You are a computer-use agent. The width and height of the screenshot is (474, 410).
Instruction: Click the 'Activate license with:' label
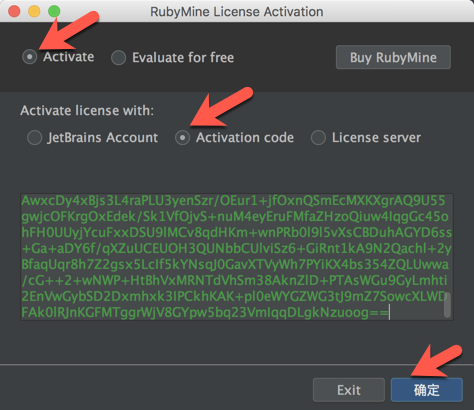click(x=87, y=111)
